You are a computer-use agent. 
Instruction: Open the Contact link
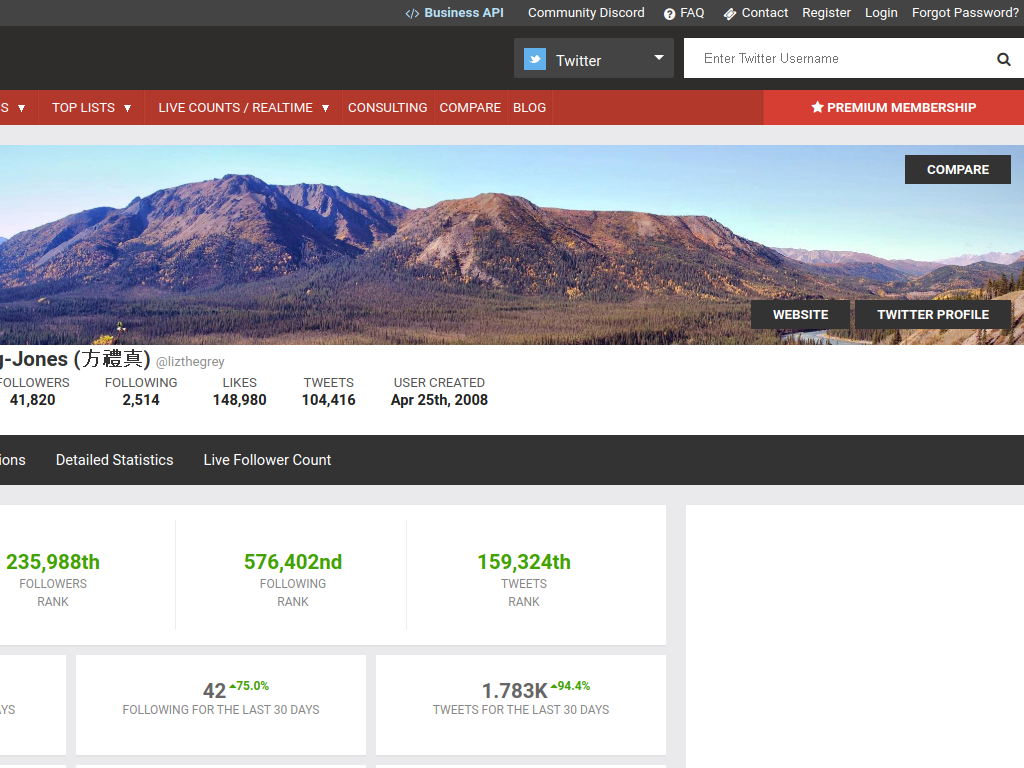765,12
